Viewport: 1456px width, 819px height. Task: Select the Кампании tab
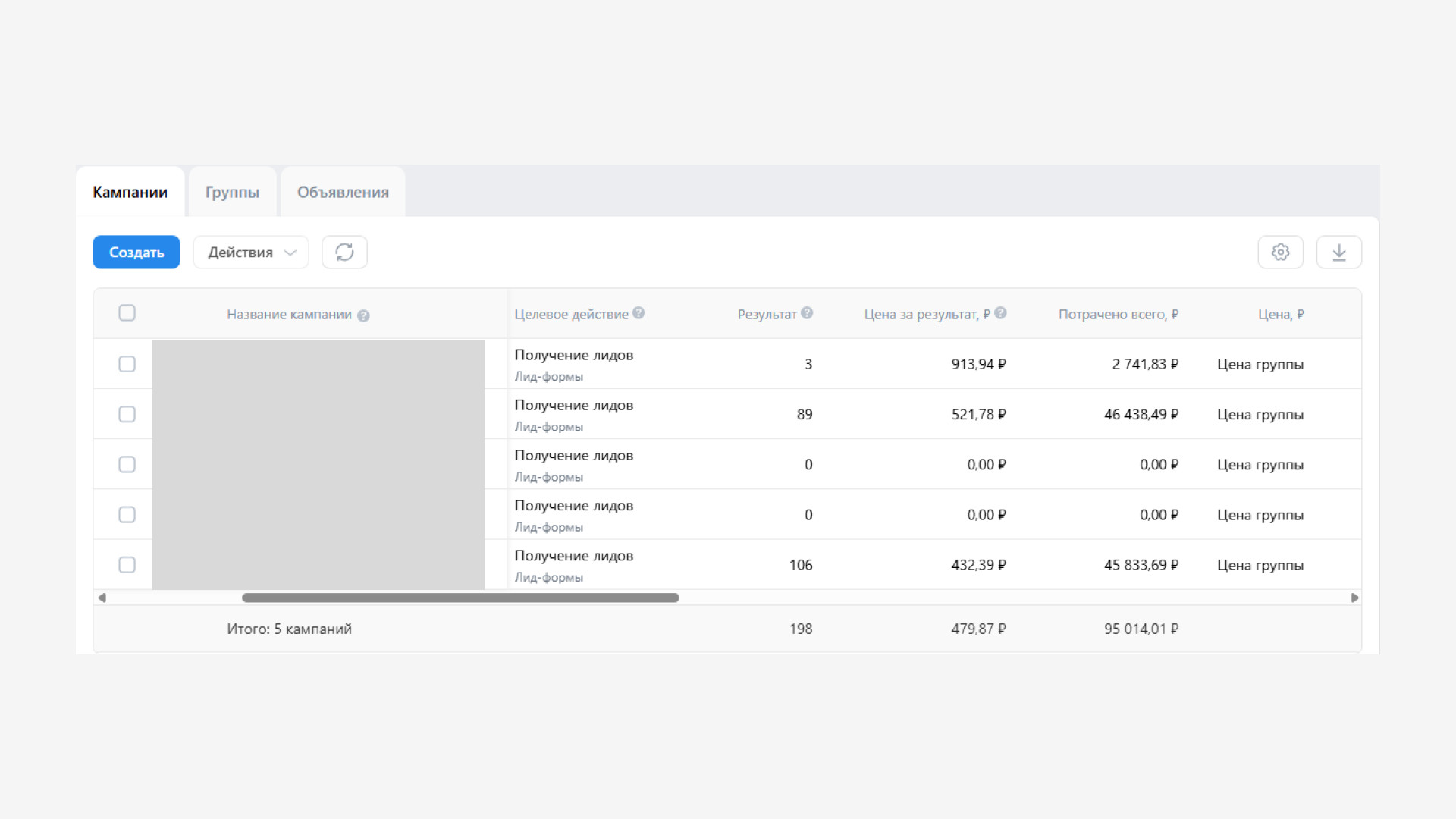[x=130, y=192]
